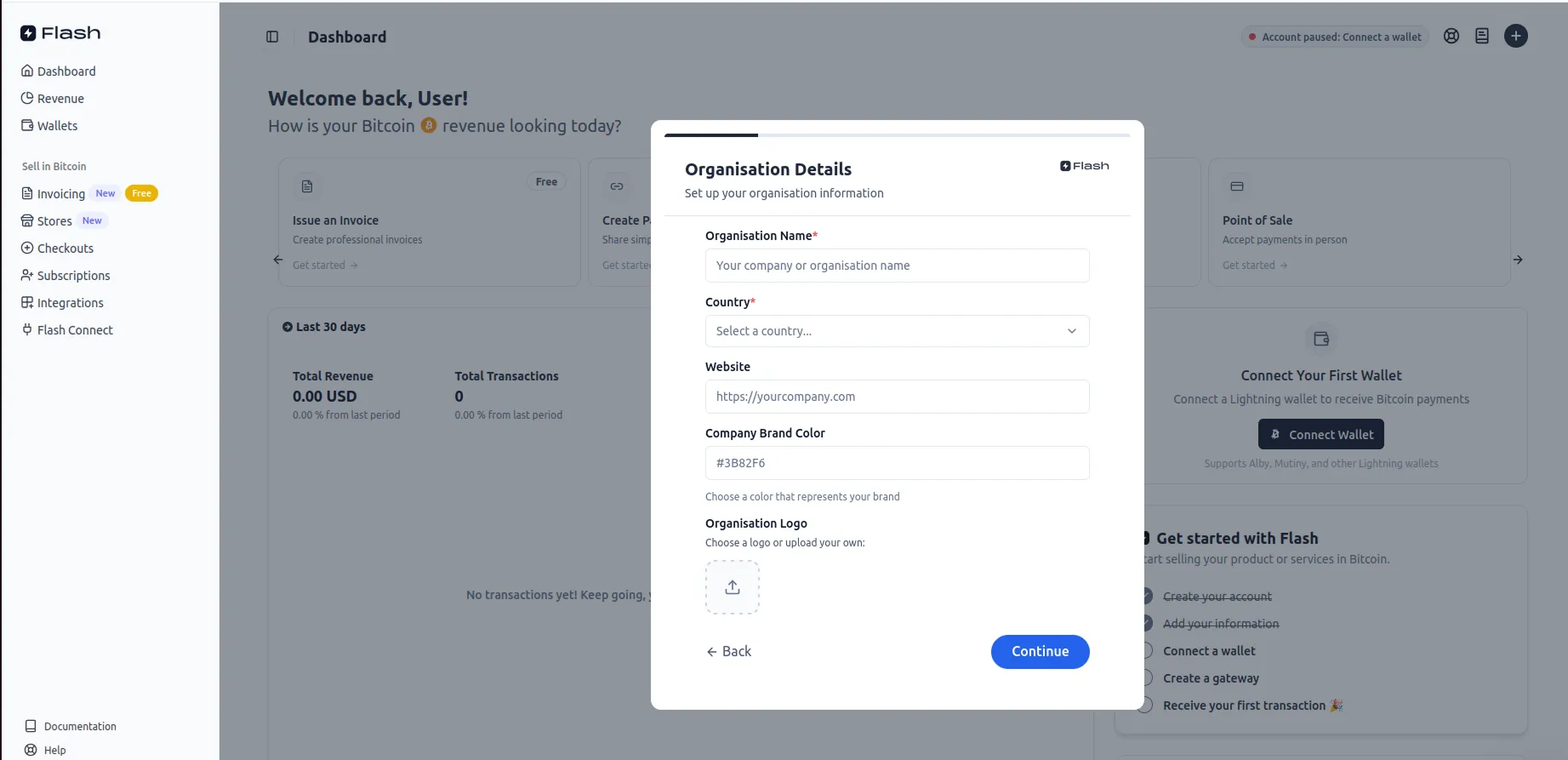This screenshot has height=760, width=1568.
Task: Open the docs book icon in header
Action: point(1482,37)
